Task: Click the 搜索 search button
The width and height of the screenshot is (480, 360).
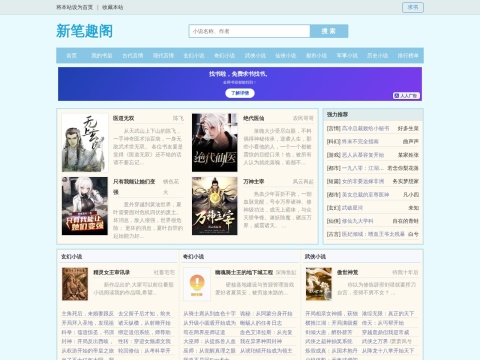Action: (329, 31)
